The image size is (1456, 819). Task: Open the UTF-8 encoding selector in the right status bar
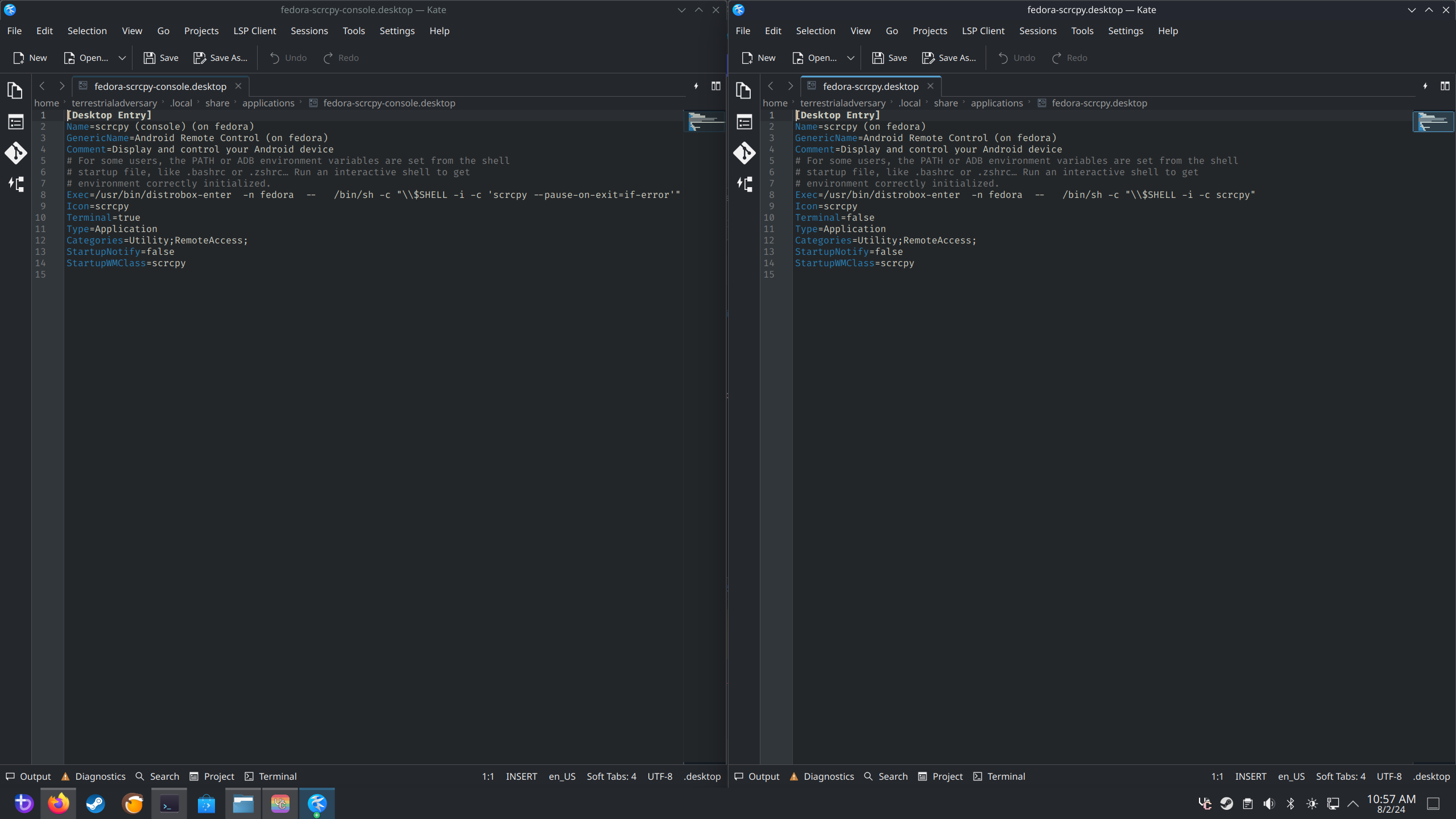[x=1389, y=776]
